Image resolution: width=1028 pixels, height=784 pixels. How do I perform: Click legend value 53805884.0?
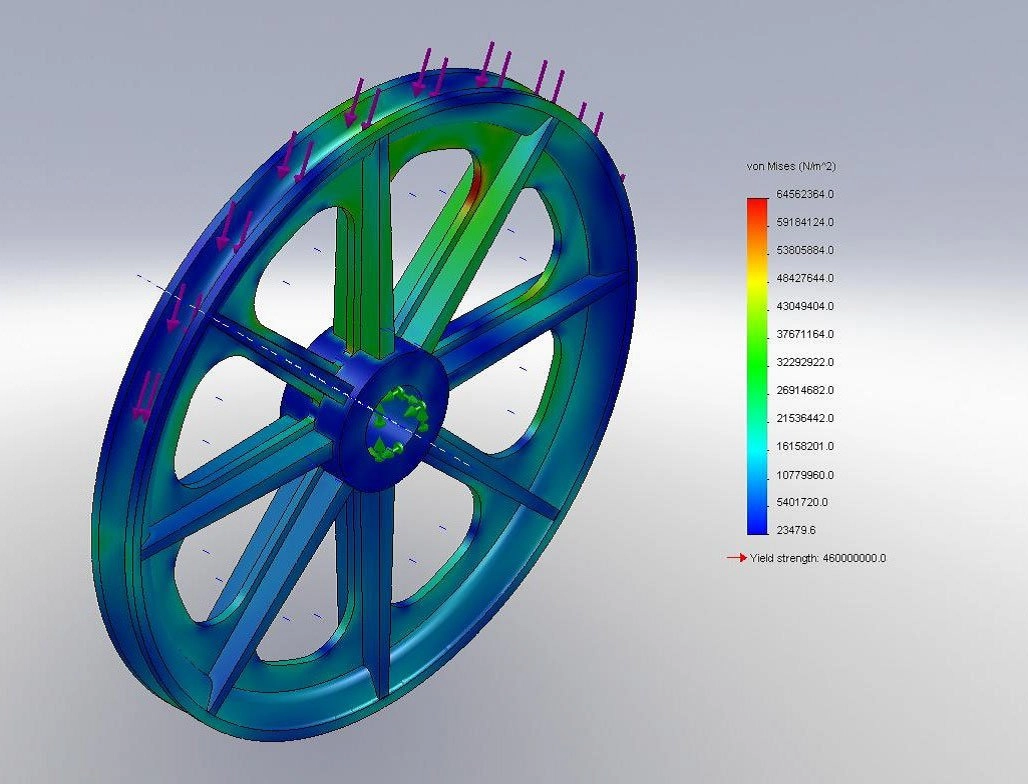tap(805, 250)
